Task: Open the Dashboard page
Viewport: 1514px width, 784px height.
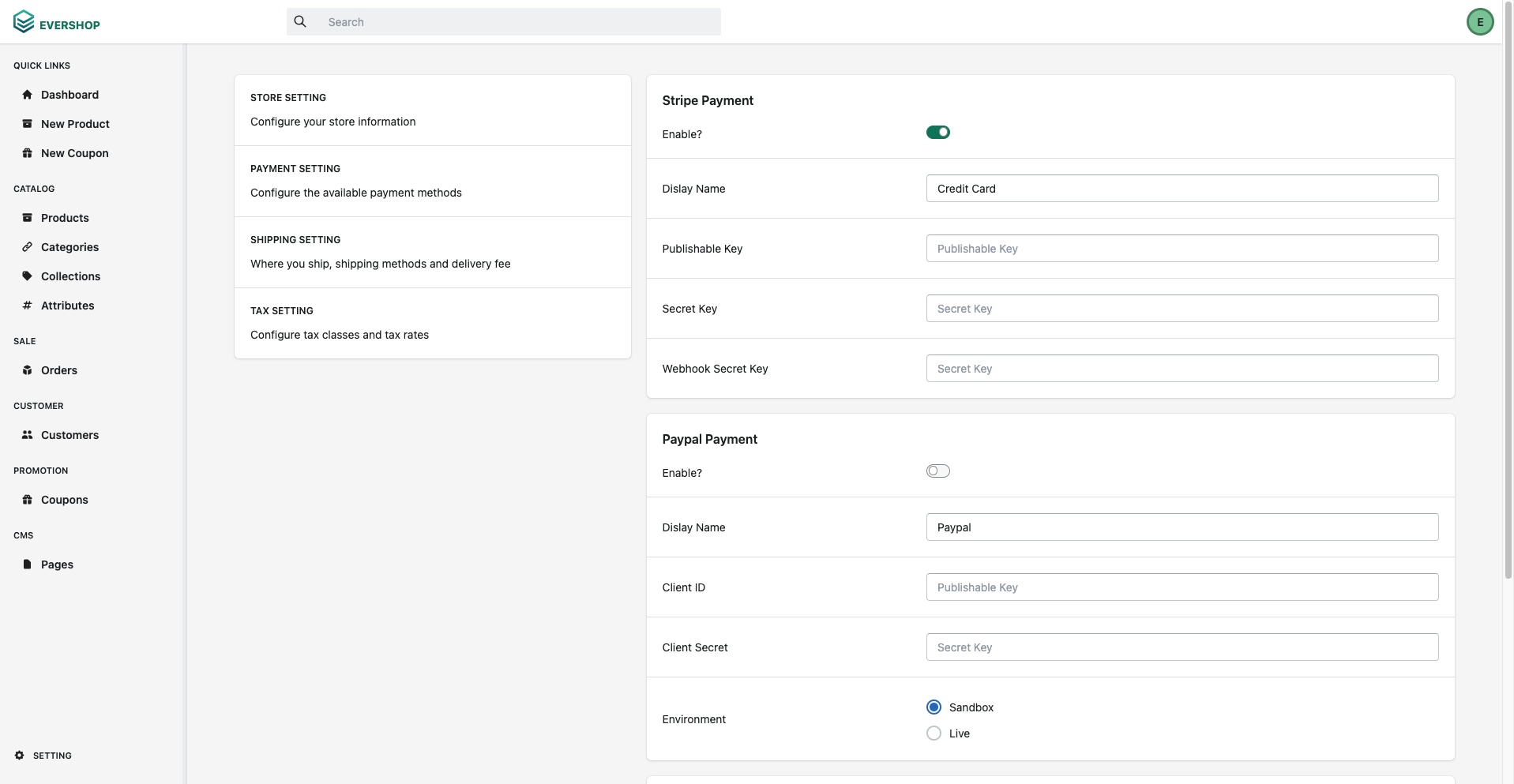Action: pos(70,95)
